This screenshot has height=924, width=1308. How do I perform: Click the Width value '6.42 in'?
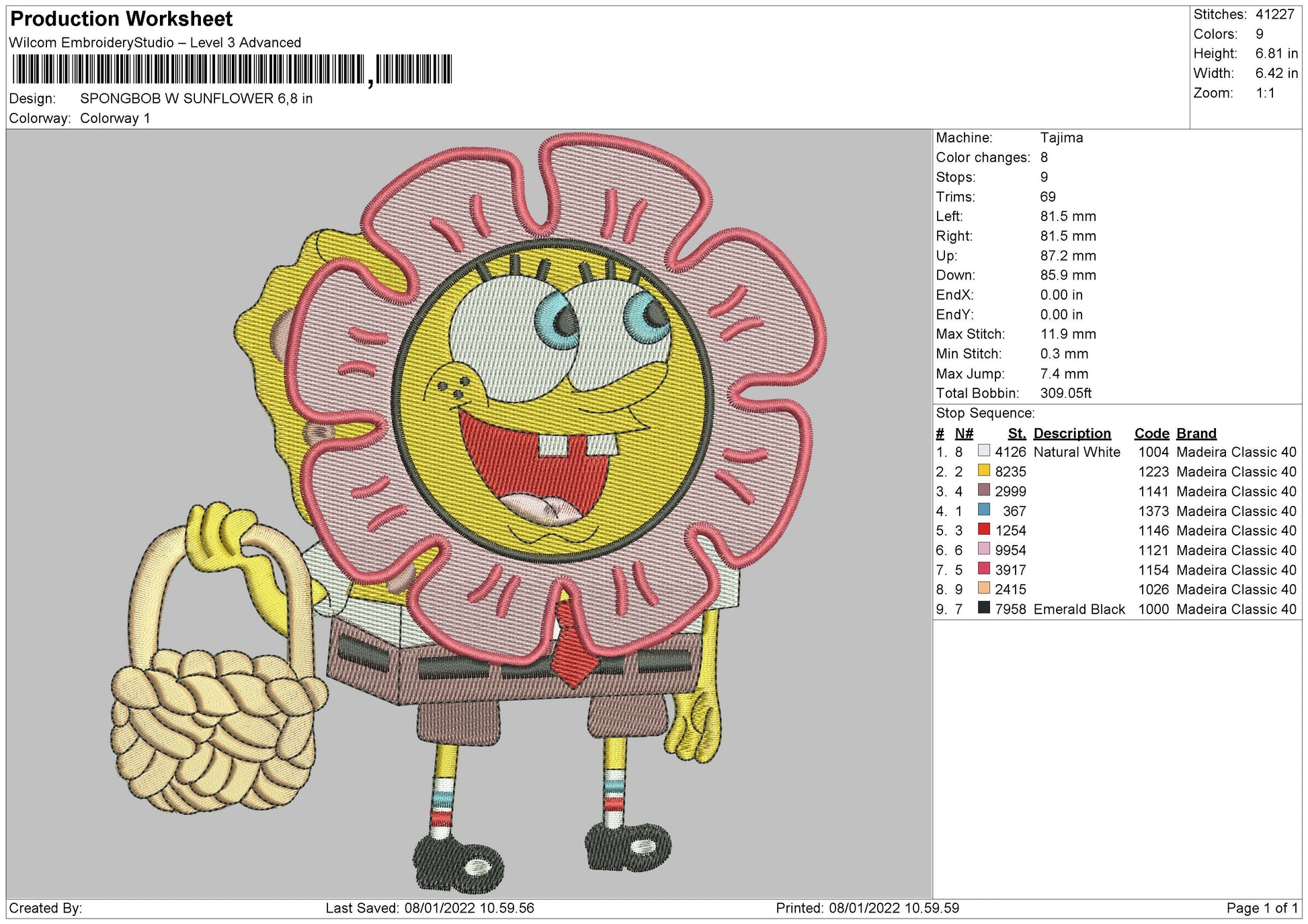(x=1277, y=73)
